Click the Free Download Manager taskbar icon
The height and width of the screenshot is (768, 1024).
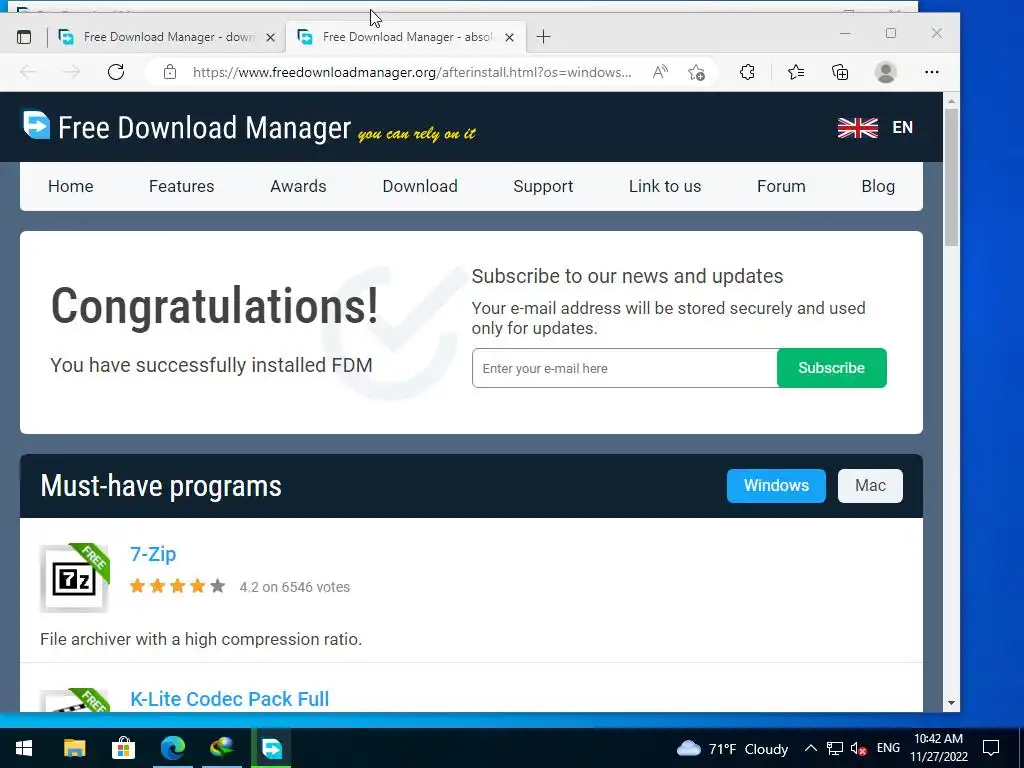(x=272, y=748)
